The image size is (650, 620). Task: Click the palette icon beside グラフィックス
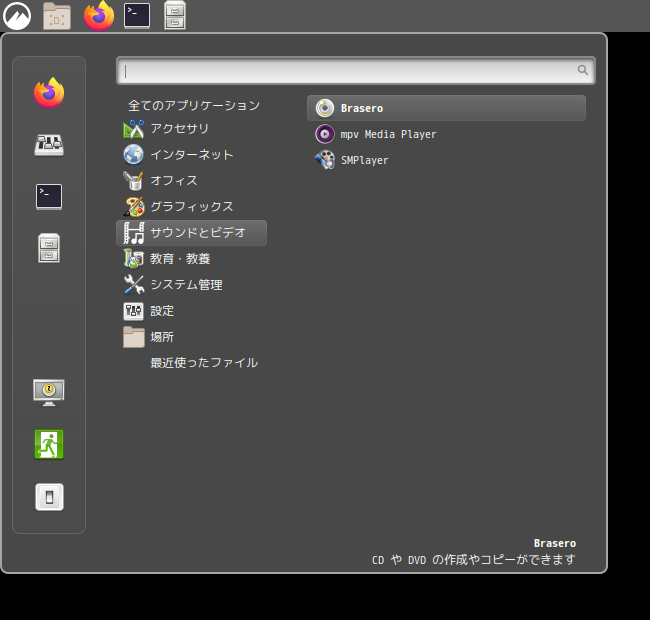click(133, 207)
